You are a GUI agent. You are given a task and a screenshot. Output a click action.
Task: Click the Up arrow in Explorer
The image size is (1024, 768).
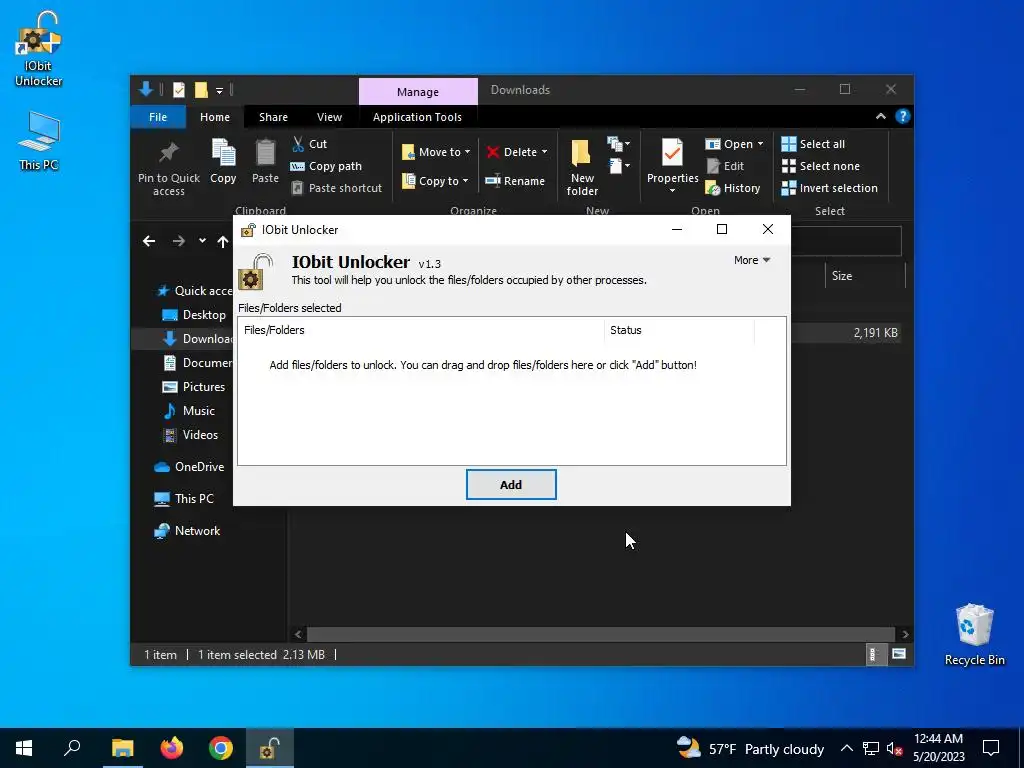coord(223,242)
